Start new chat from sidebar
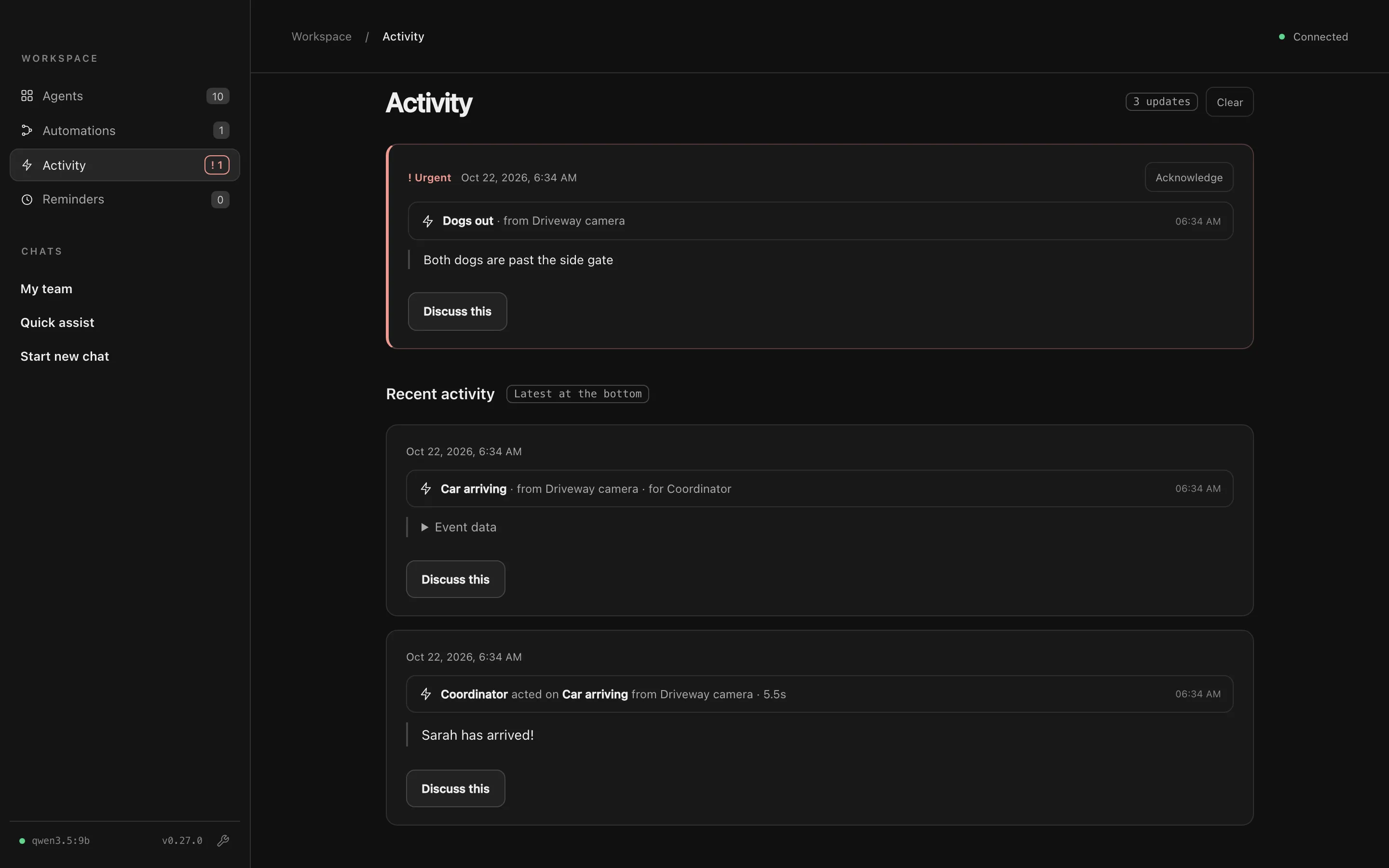This screenshot has width=1389, height=868. pyautogui.click(x=65, y=356)
